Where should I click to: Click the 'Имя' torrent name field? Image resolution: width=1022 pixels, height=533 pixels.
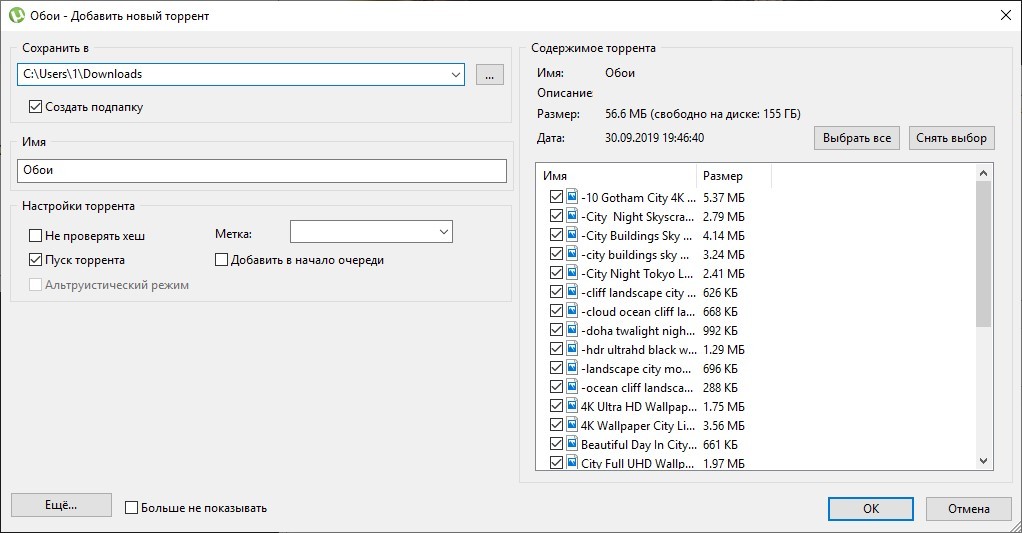coord(262,171)
